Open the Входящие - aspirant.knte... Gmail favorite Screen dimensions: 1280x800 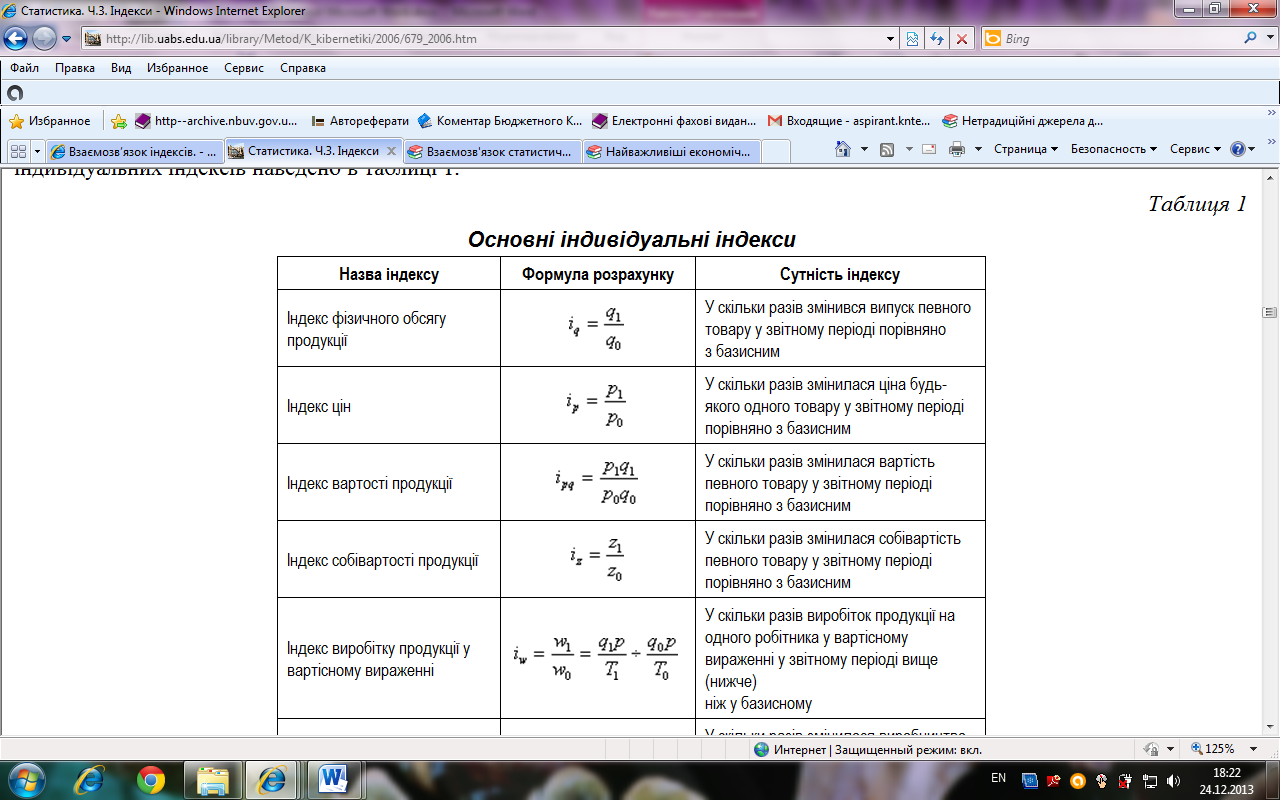[849, 121]
